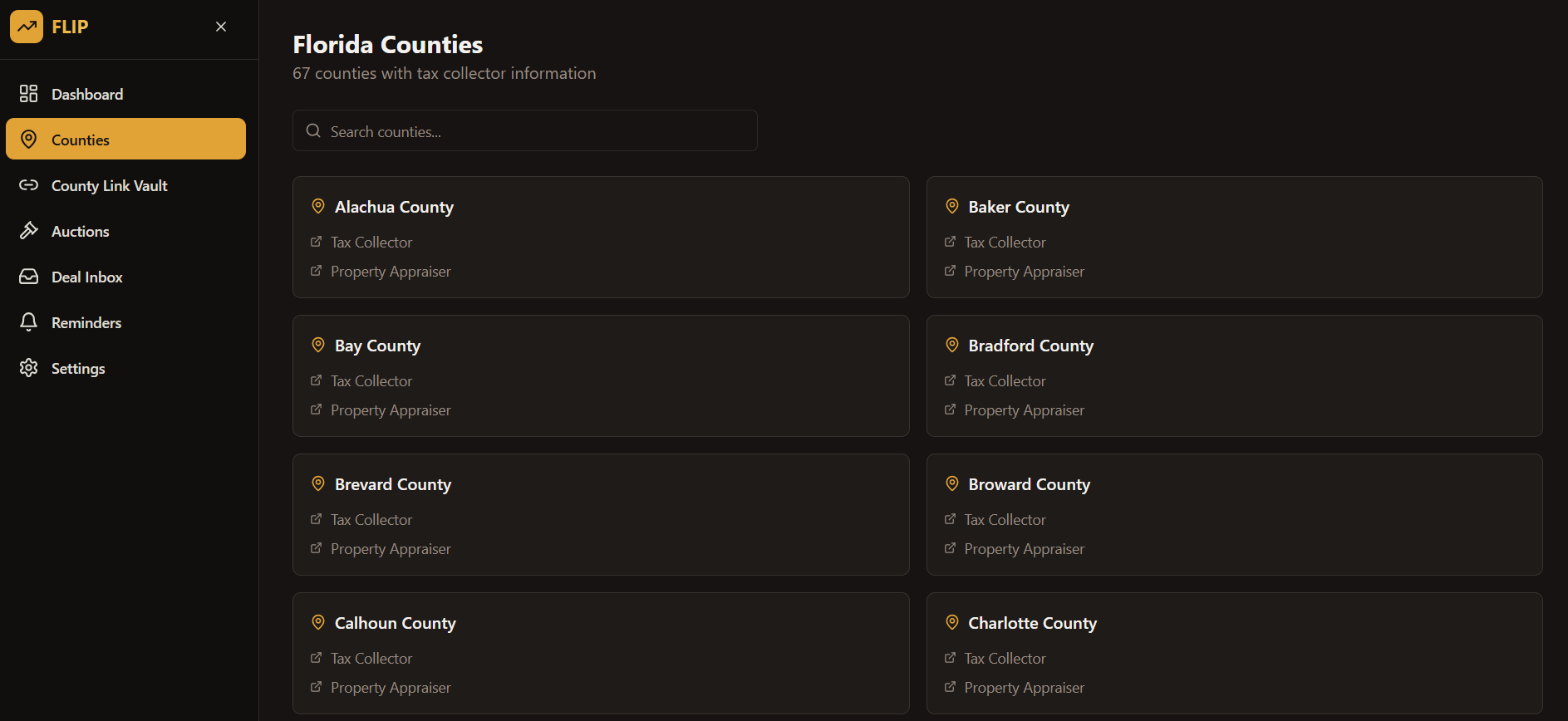Go to the Auctions page
The width and height of the screenshot is (1568, 721).
coord(125,231)
